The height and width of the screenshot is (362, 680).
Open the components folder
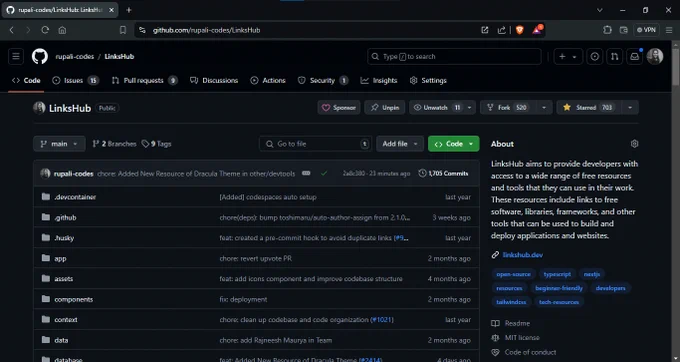pyautogui.click(x=73, y=300)
